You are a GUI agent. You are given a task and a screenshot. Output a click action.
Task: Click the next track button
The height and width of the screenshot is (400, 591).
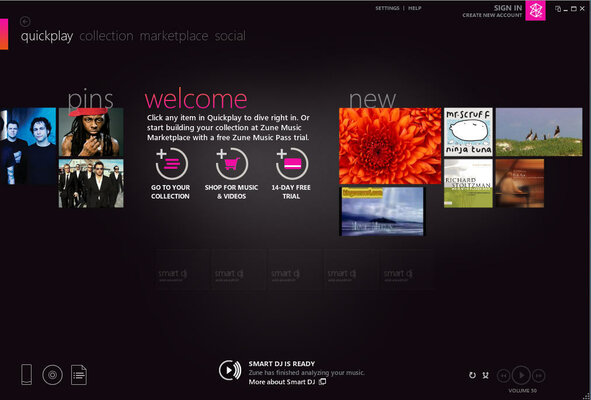pyautogui.click(x=539, y=375)
